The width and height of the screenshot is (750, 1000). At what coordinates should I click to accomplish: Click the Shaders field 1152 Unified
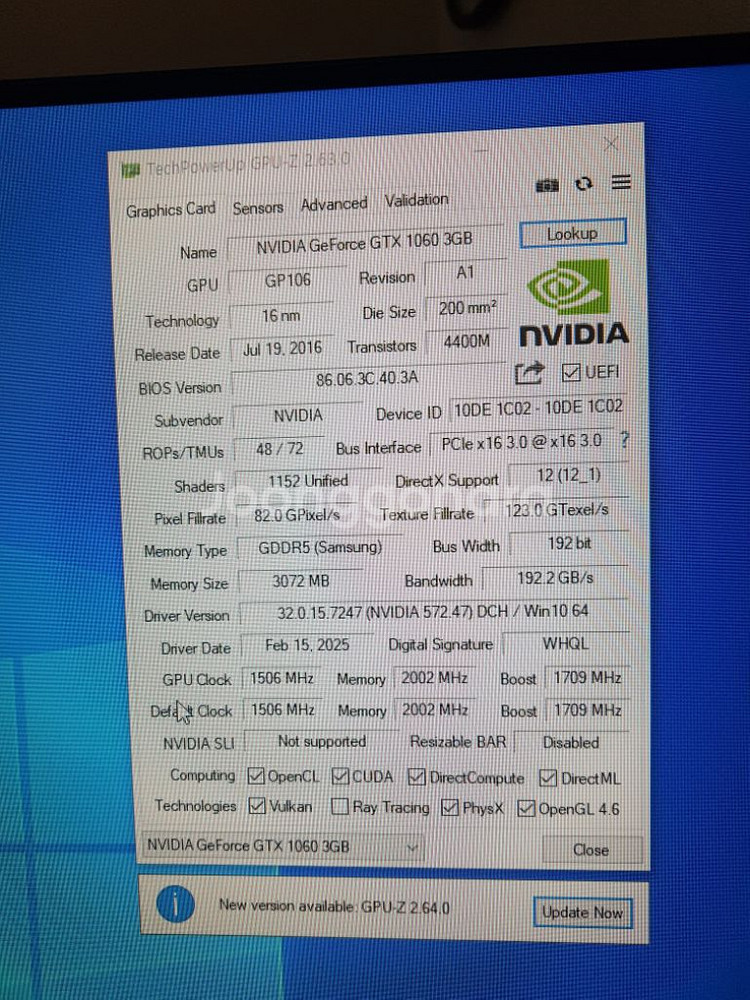(x=308, y=482)
